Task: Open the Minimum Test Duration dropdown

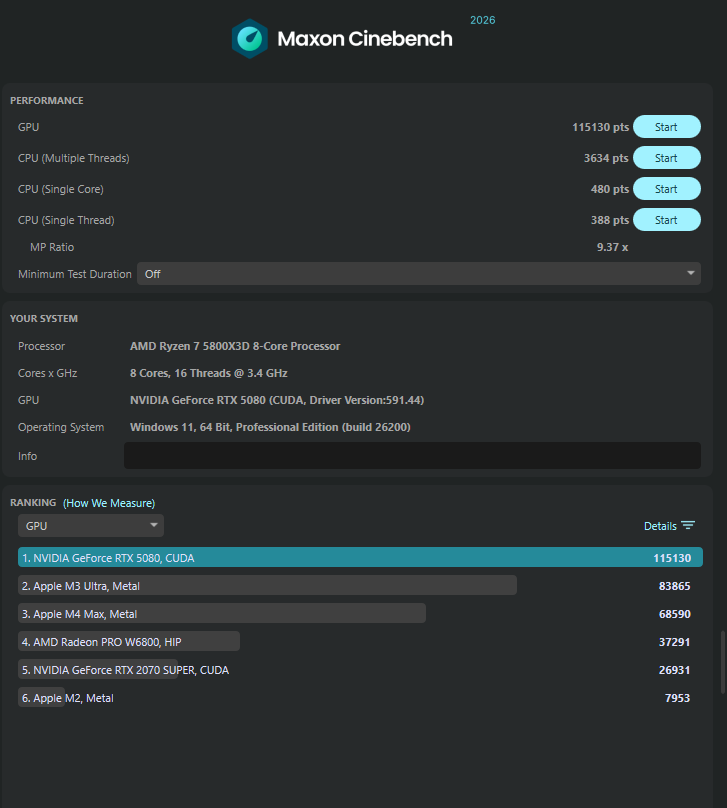Action: pyautogui.click(x=418, y=274)
